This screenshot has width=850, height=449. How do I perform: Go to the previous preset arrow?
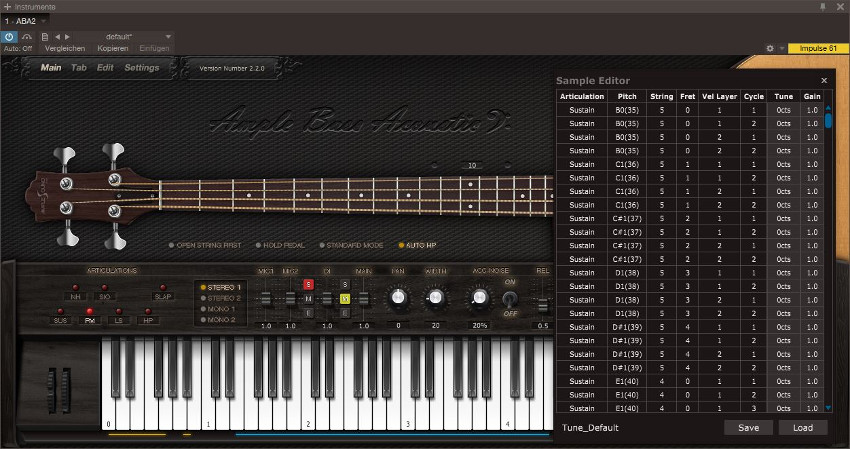click(57, 37)
